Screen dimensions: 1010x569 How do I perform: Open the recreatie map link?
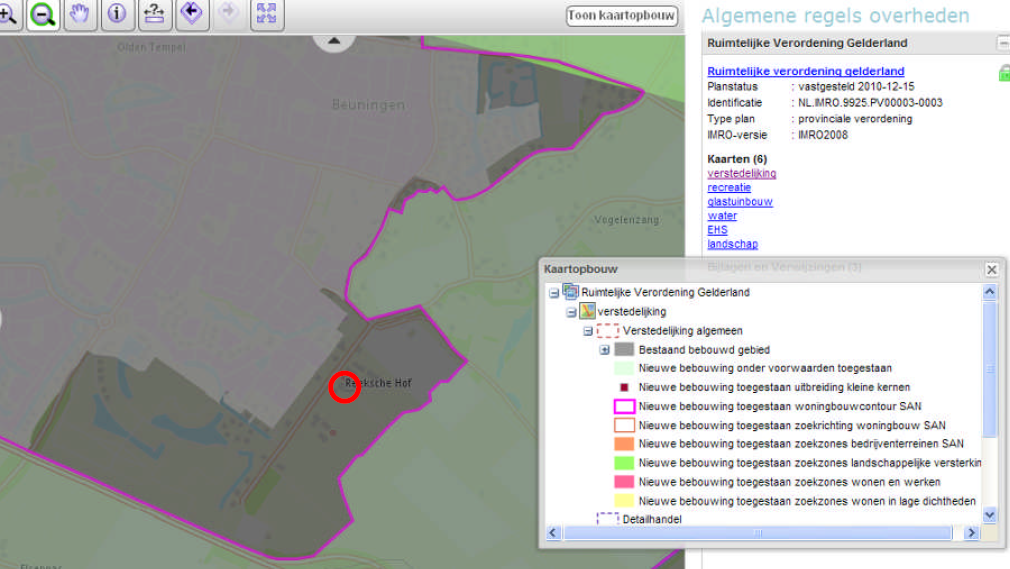click(x=729, y=188)
